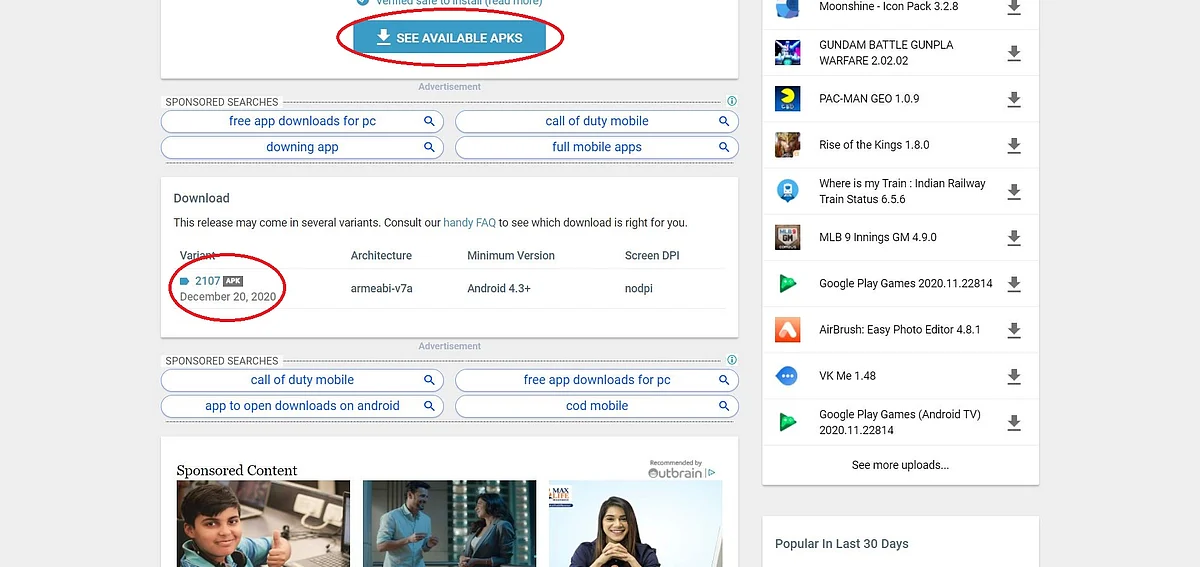
Task: Open the MLB 9 Innings GM app icon
Action: click(787, 238)
